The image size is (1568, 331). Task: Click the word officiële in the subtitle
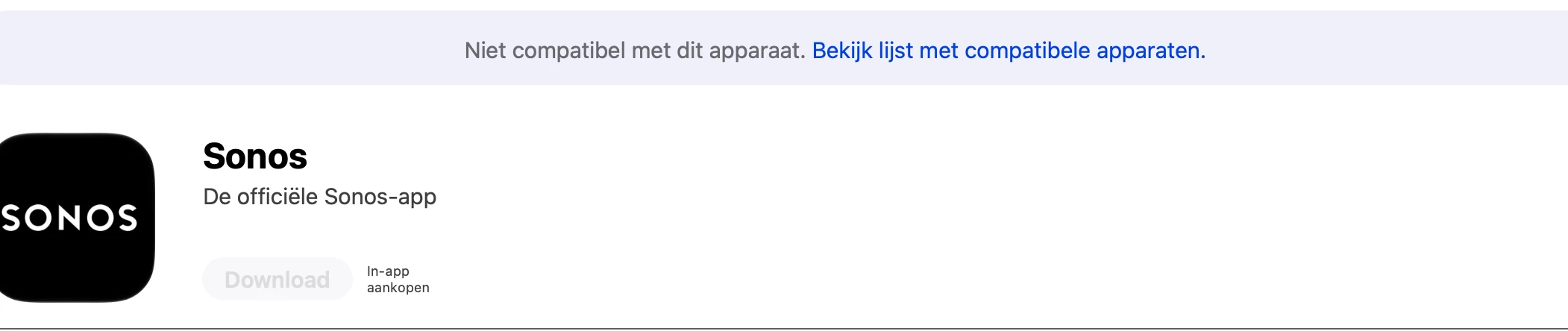277,197
